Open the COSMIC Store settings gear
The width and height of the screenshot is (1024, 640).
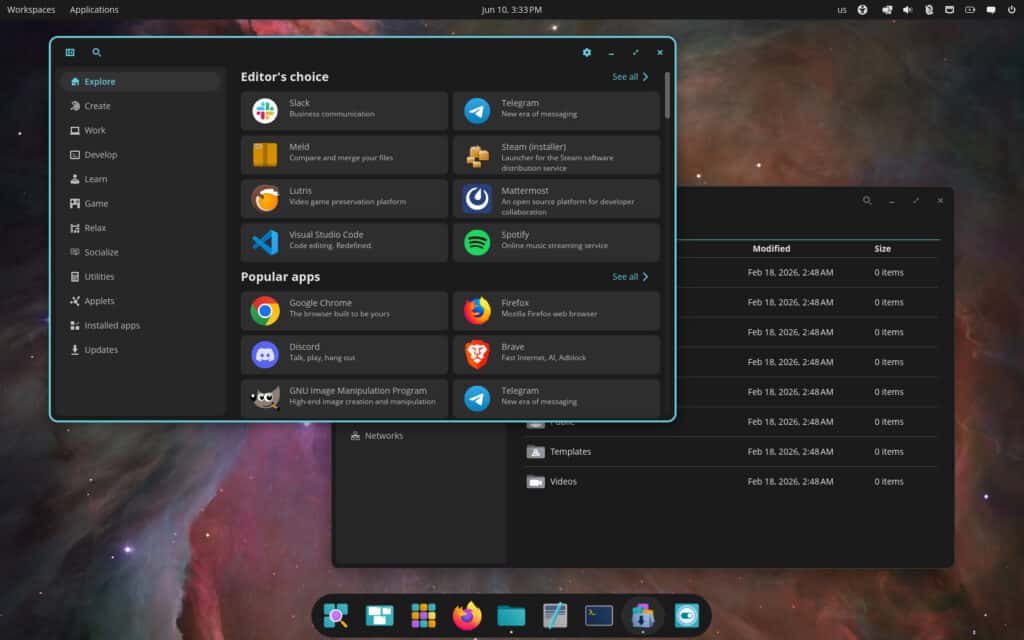pyautogui.click(x=586, y=52)
